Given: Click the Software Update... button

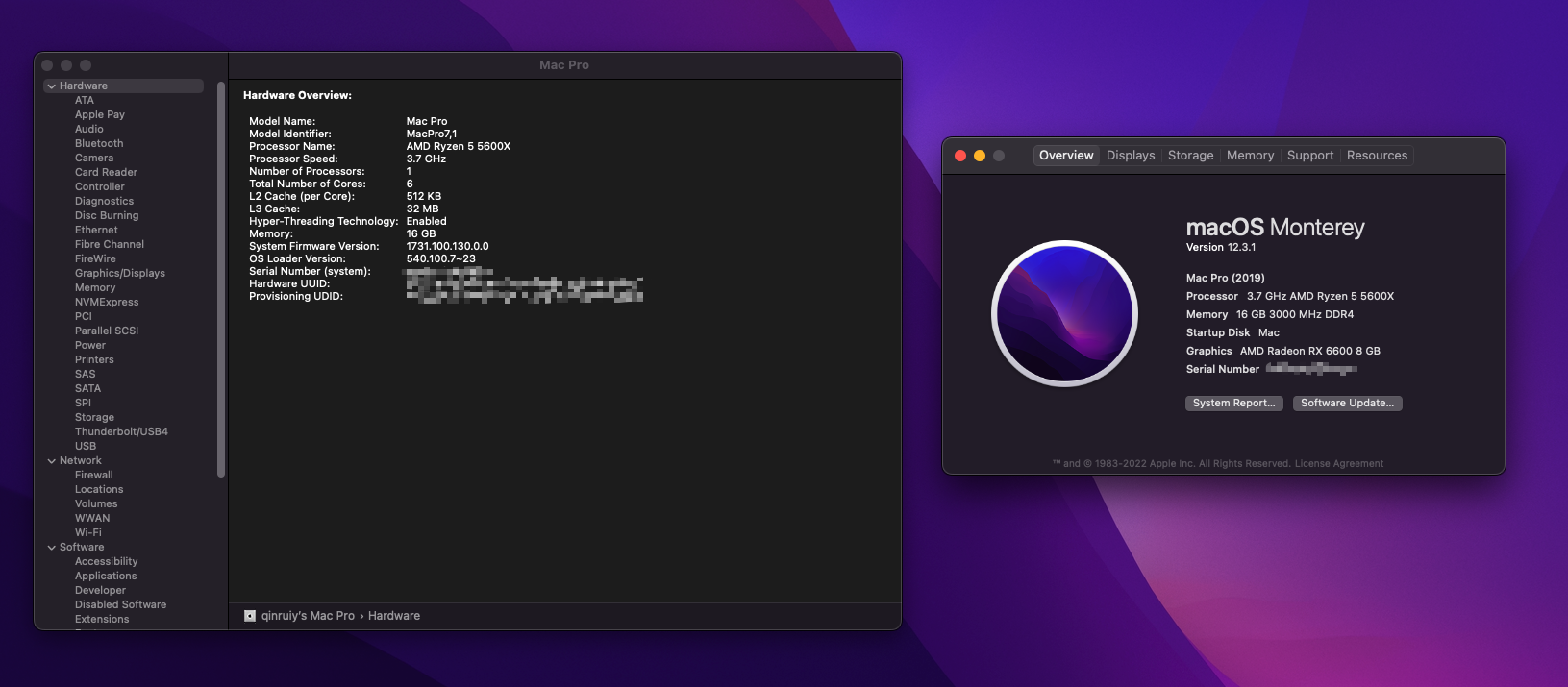Looking at the screenshot, I should point(1347,404).
